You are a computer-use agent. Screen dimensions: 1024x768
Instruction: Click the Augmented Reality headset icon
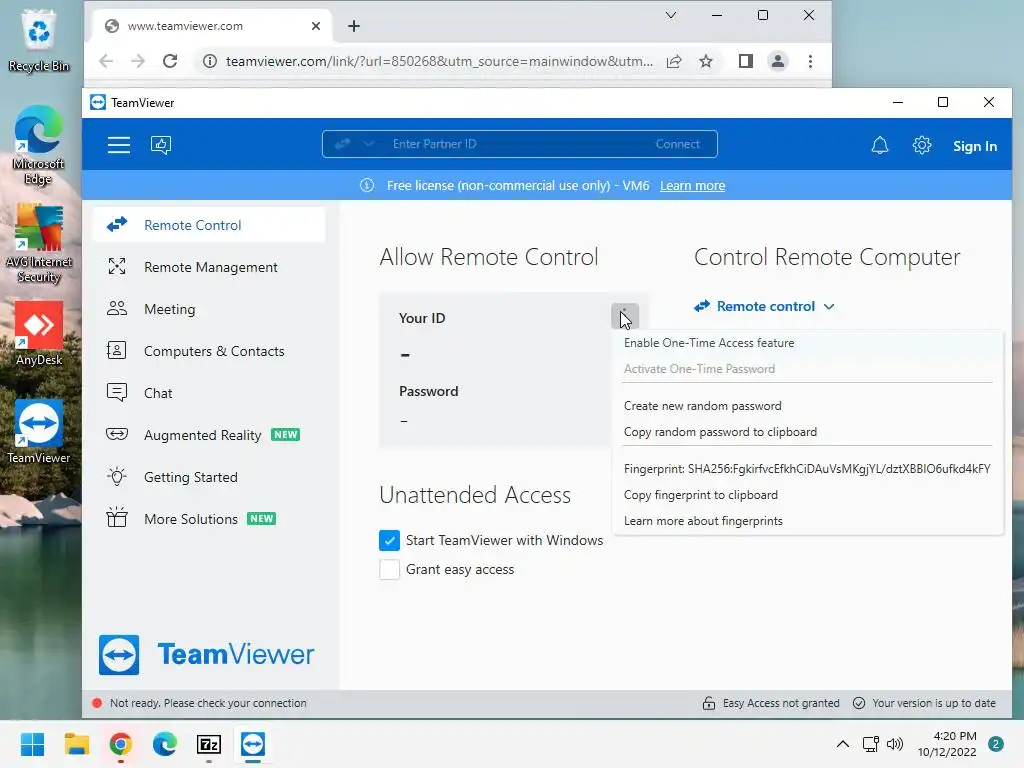117,434
